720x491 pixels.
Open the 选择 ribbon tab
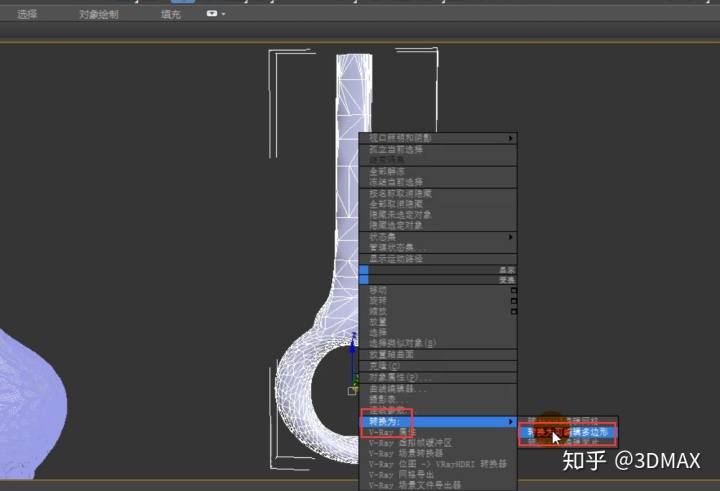point(27,14)
